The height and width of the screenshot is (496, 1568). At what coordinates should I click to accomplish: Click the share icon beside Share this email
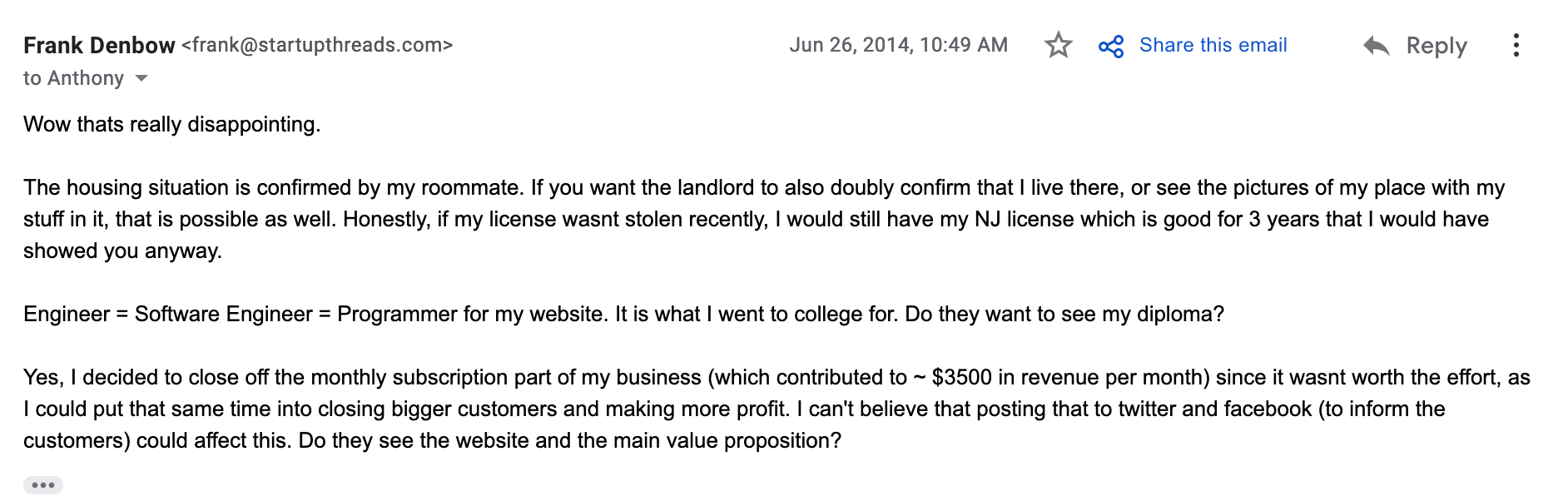1111,46
